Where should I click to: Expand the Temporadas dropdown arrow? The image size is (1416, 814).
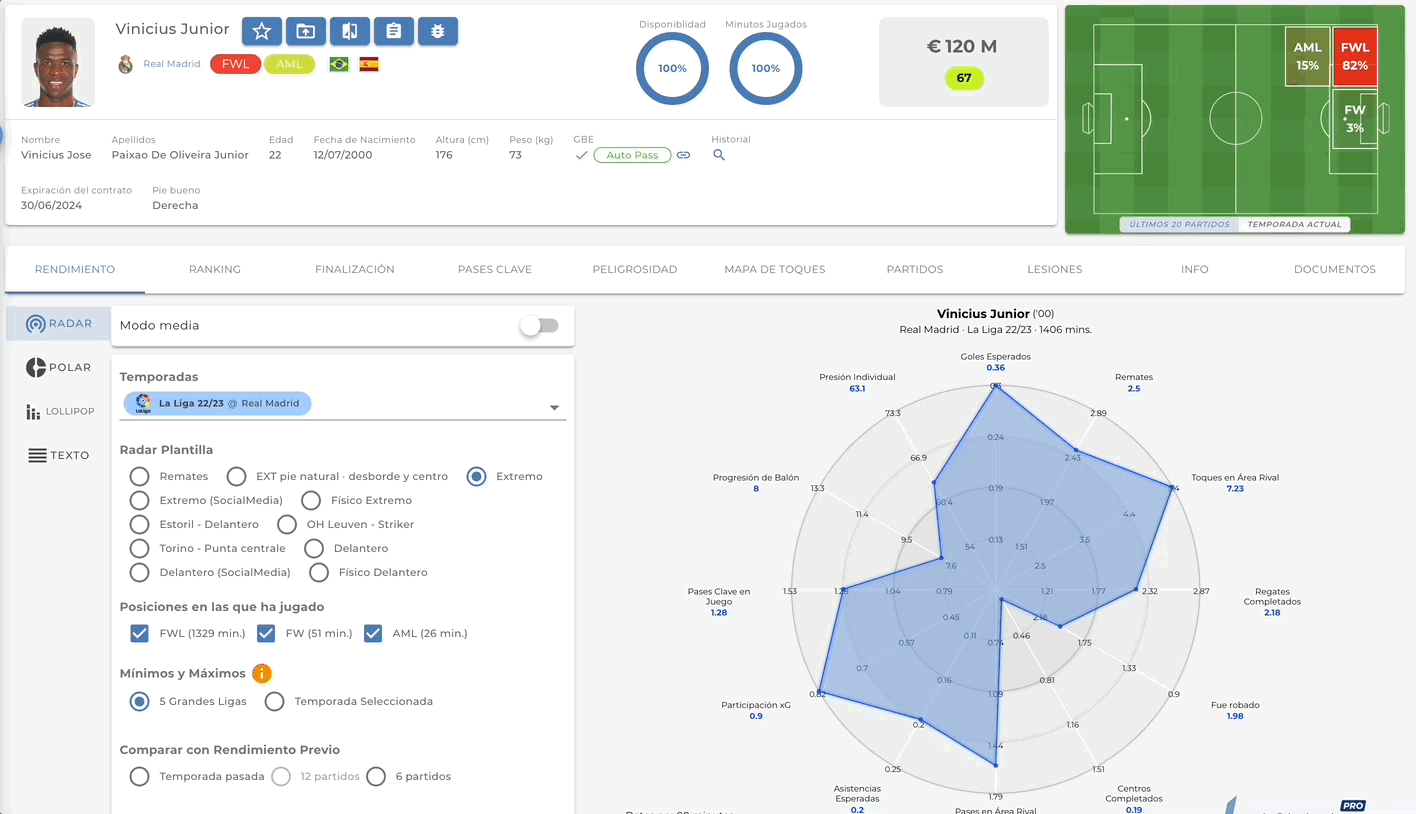pyautogui.click(x=554, y=408)
